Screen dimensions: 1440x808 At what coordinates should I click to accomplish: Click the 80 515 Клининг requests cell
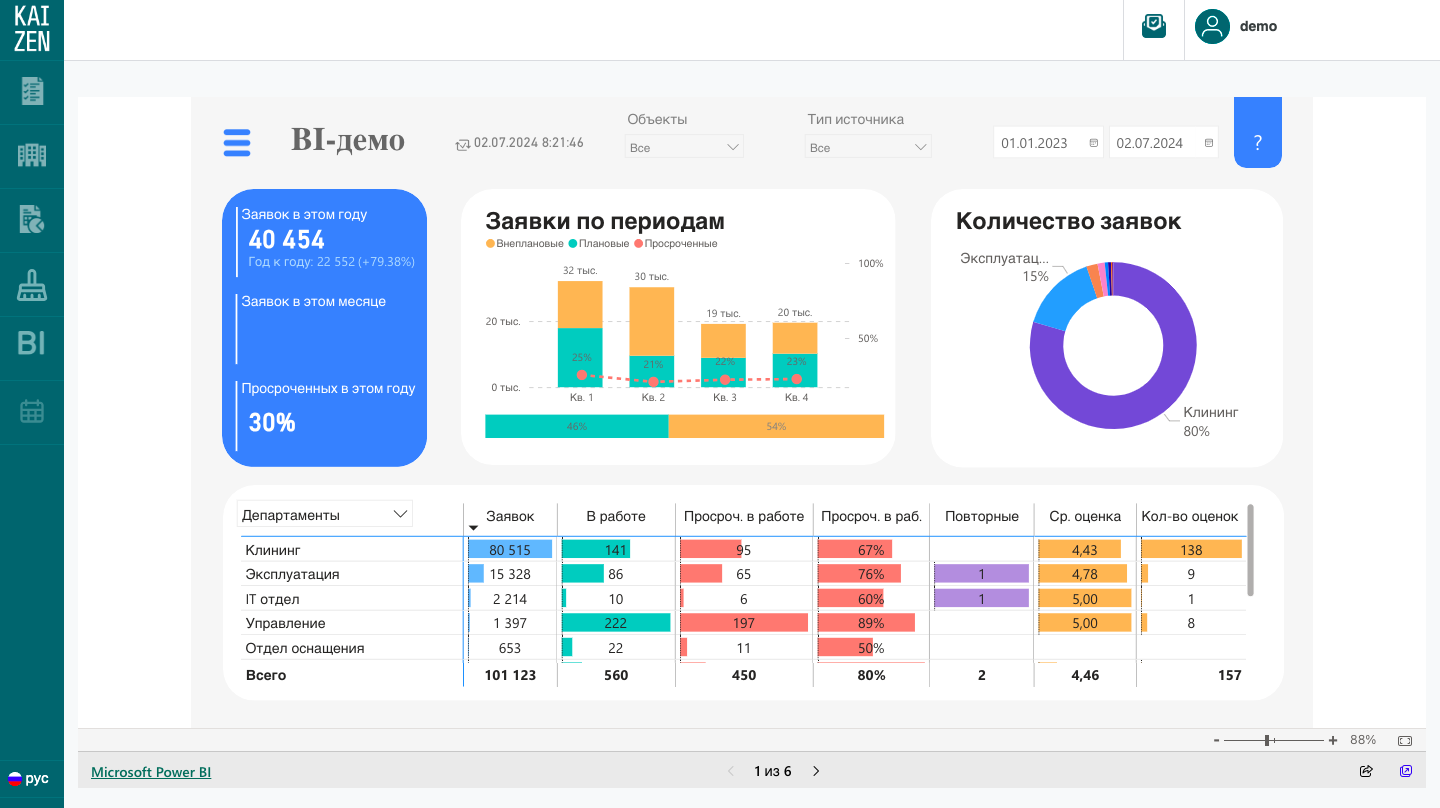click(510, 549)
